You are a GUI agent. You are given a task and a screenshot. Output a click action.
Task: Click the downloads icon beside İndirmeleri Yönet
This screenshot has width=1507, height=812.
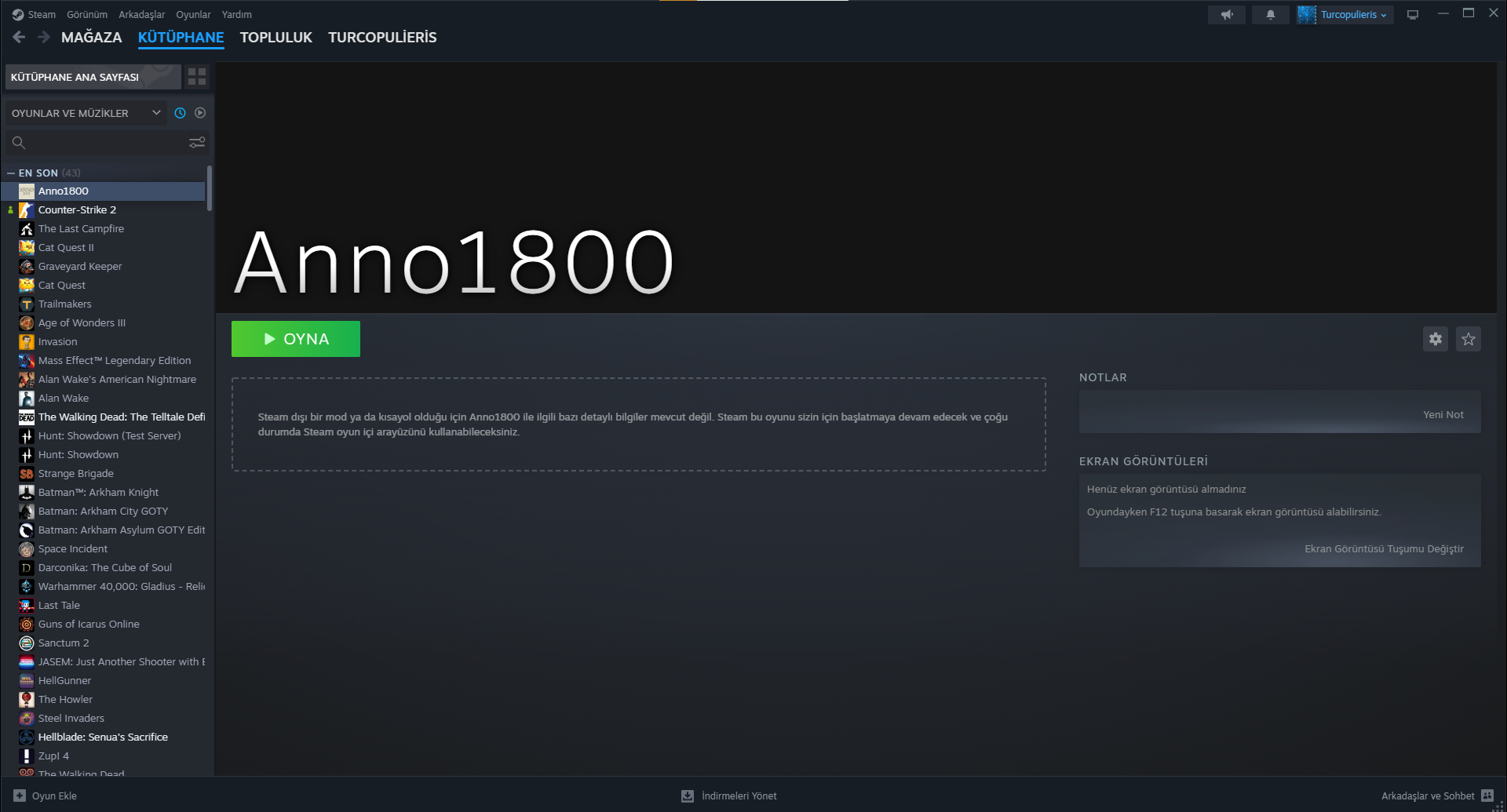pyautogui.click(x=688, y=796)
